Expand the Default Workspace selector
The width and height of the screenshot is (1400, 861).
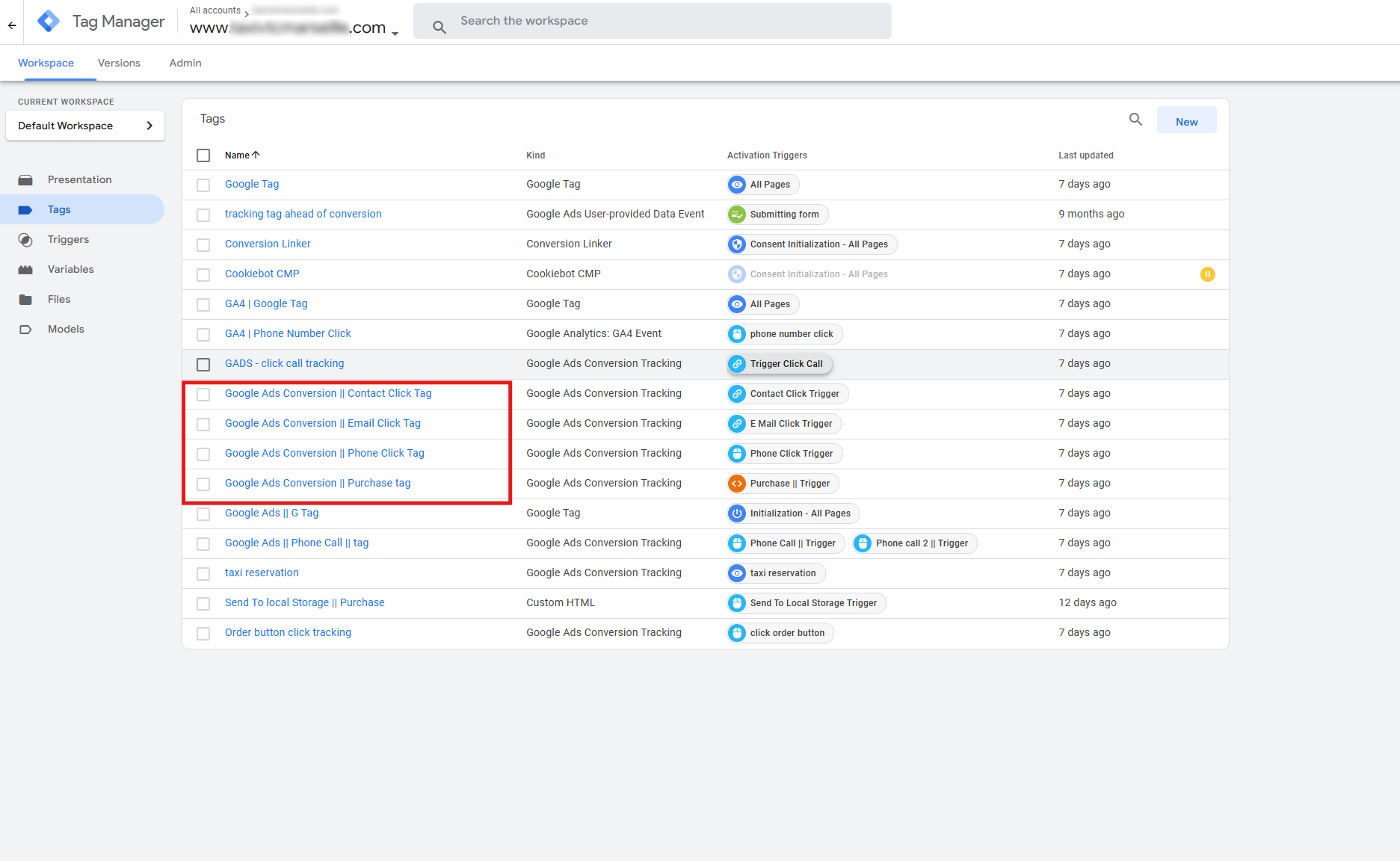pyautogui.click(x=85, y=126)
